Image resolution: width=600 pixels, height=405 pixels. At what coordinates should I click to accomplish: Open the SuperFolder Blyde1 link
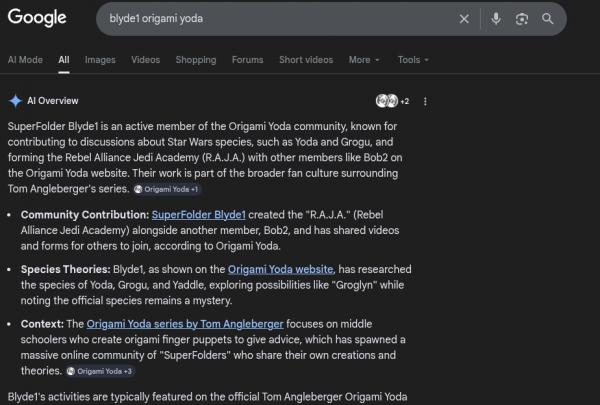tap(198, 215)
